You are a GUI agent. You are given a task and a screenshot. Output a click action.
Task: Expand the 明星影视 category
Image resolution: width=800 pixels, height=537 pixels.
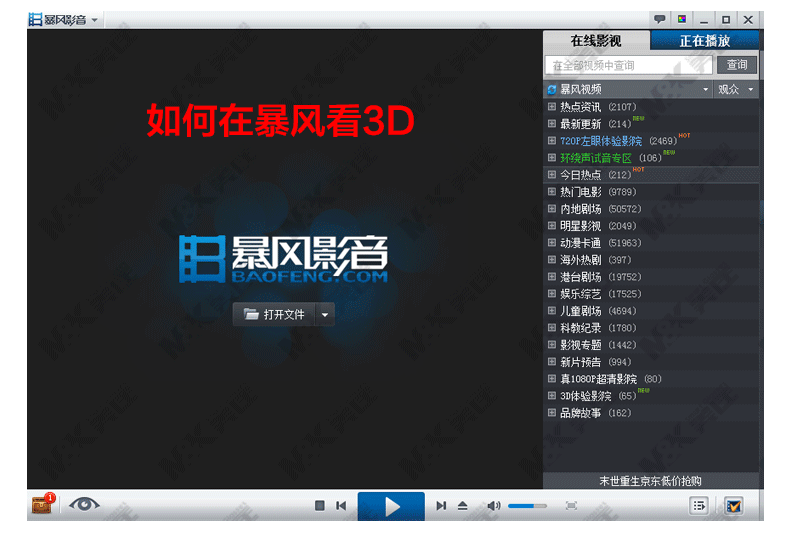(552, 225)
